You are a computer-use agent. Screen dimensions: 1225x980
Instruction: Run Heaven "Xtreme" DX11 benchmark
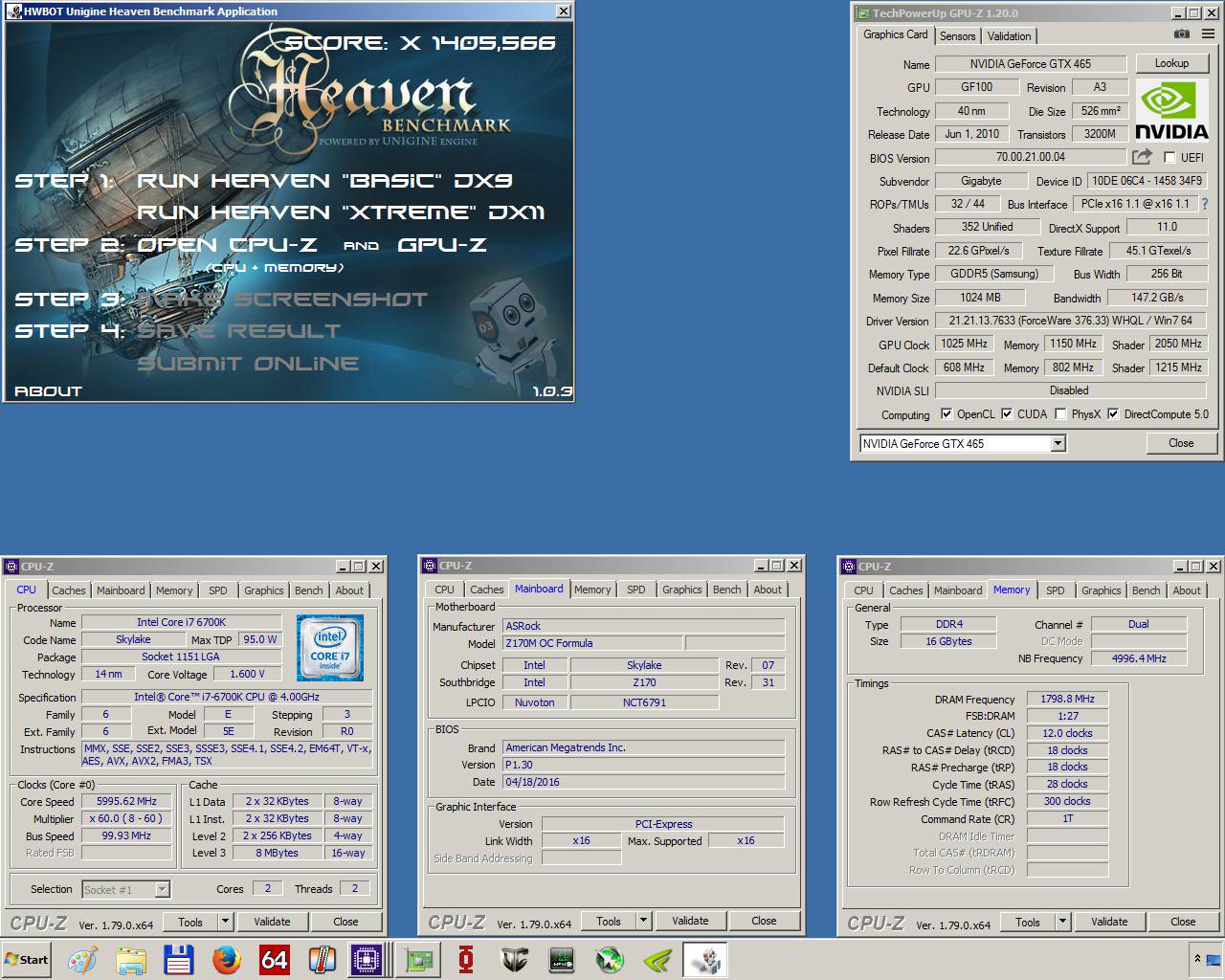341,212
